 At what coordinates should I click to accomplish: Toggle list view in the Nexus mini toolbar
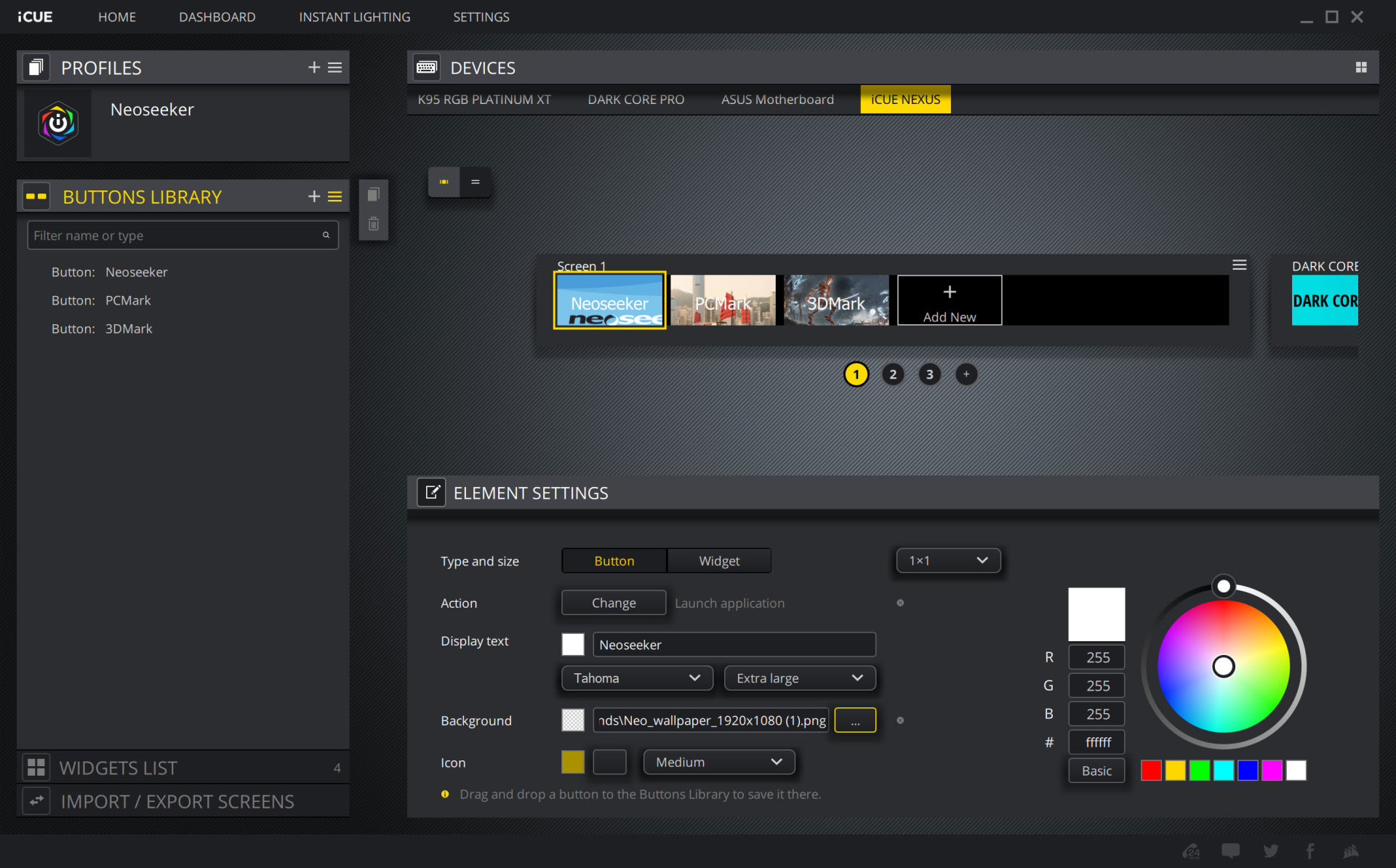pos(476,182)
